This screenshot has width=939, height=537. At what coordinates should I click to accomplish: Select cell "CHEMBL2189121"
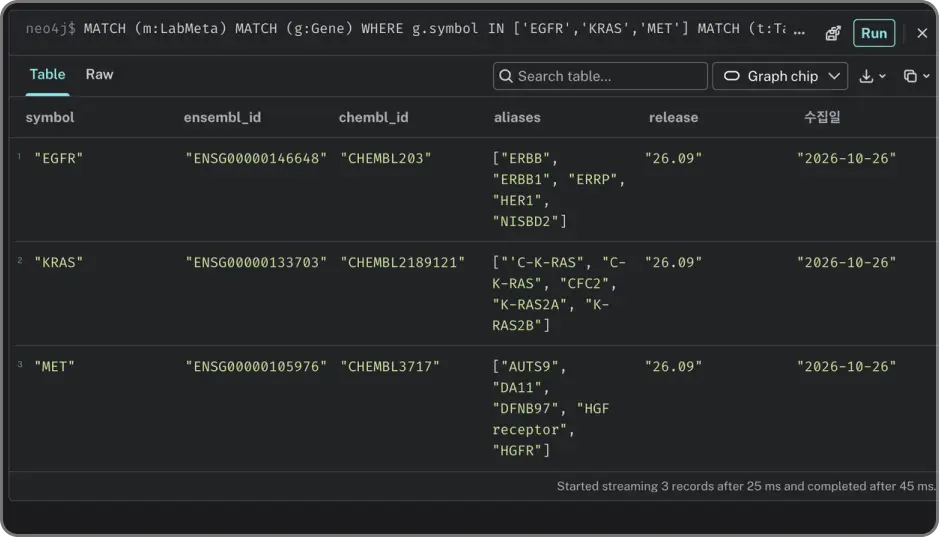click(402, 263)
